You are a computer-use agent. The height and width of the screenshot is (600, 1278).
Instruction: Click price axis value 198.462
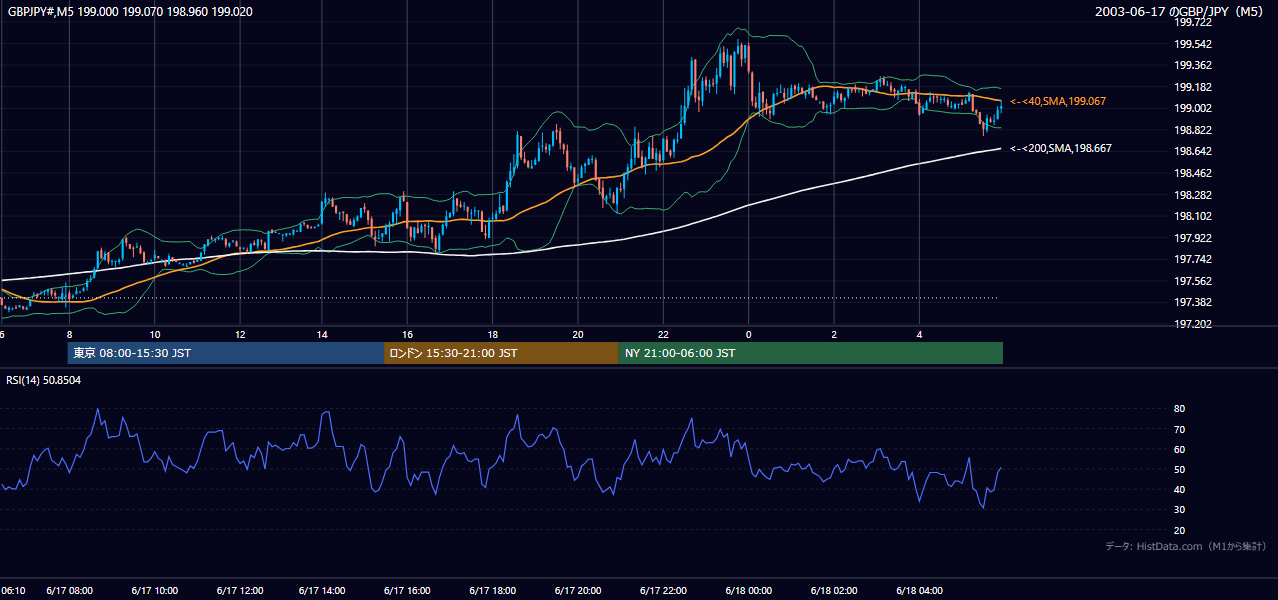click(x=1193, y=173)
